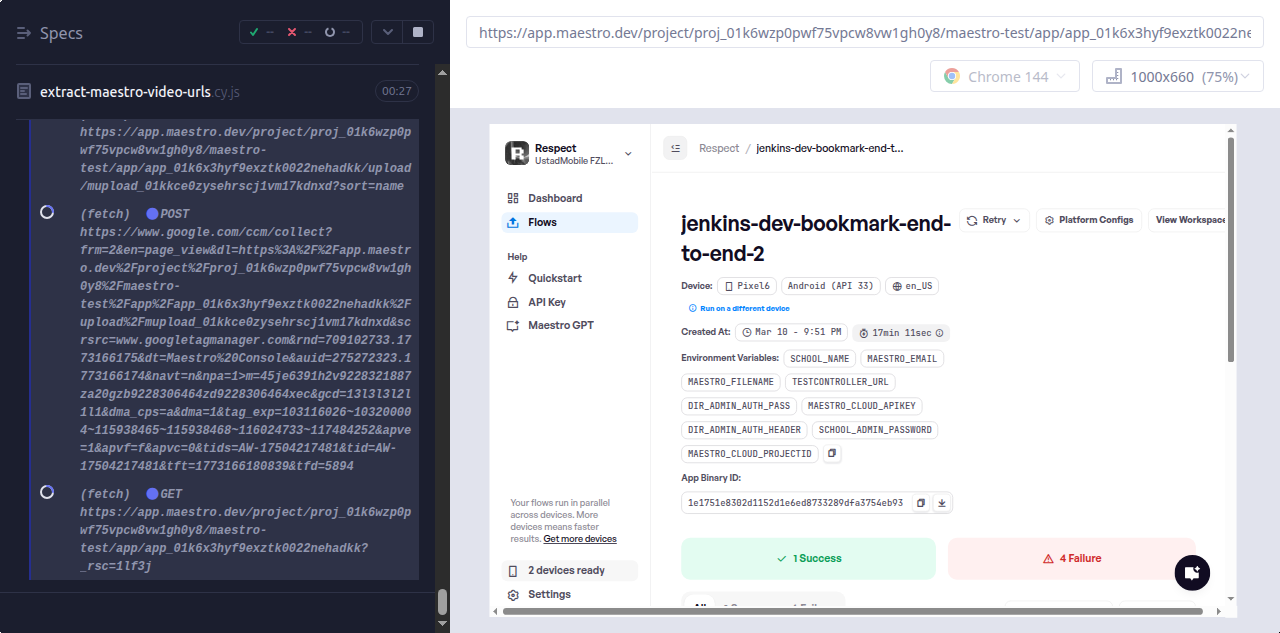Download the app binary
Viewport: 1280px width, 633px height.
[941, 503]
